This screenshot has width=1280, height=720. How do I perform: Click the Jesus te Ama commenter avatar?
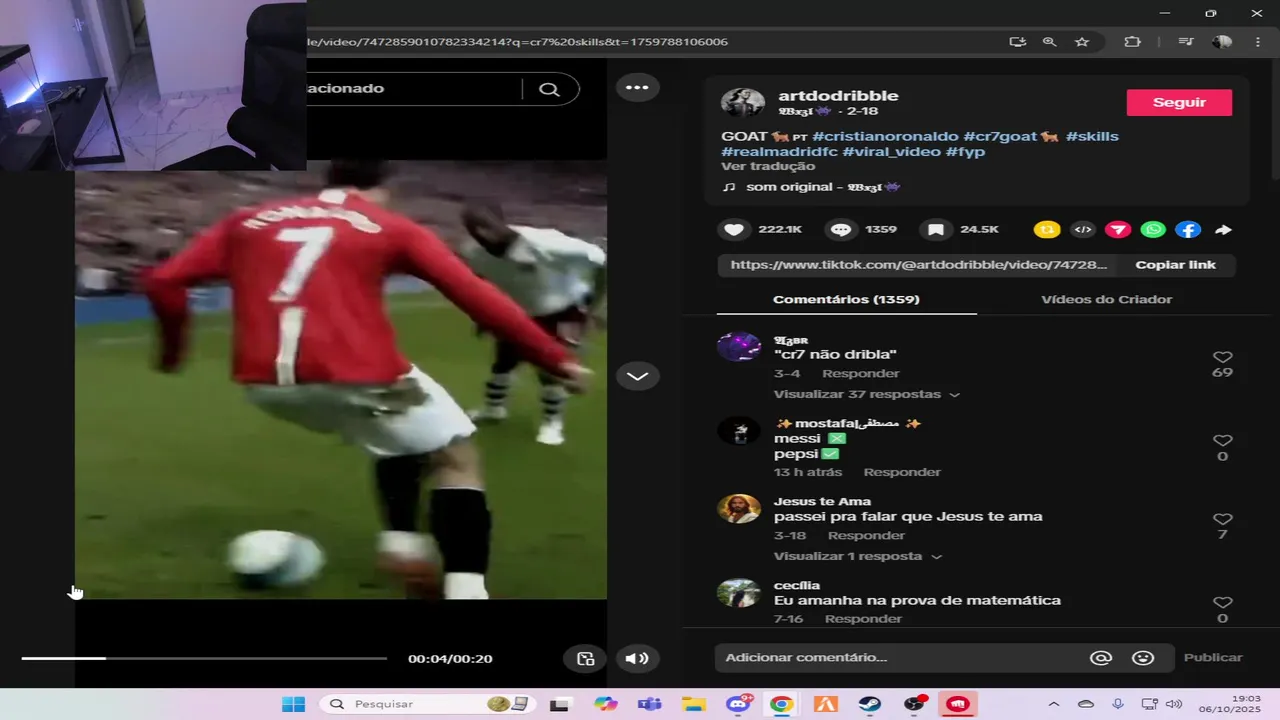pyautogui.click(x=739, y=509)
